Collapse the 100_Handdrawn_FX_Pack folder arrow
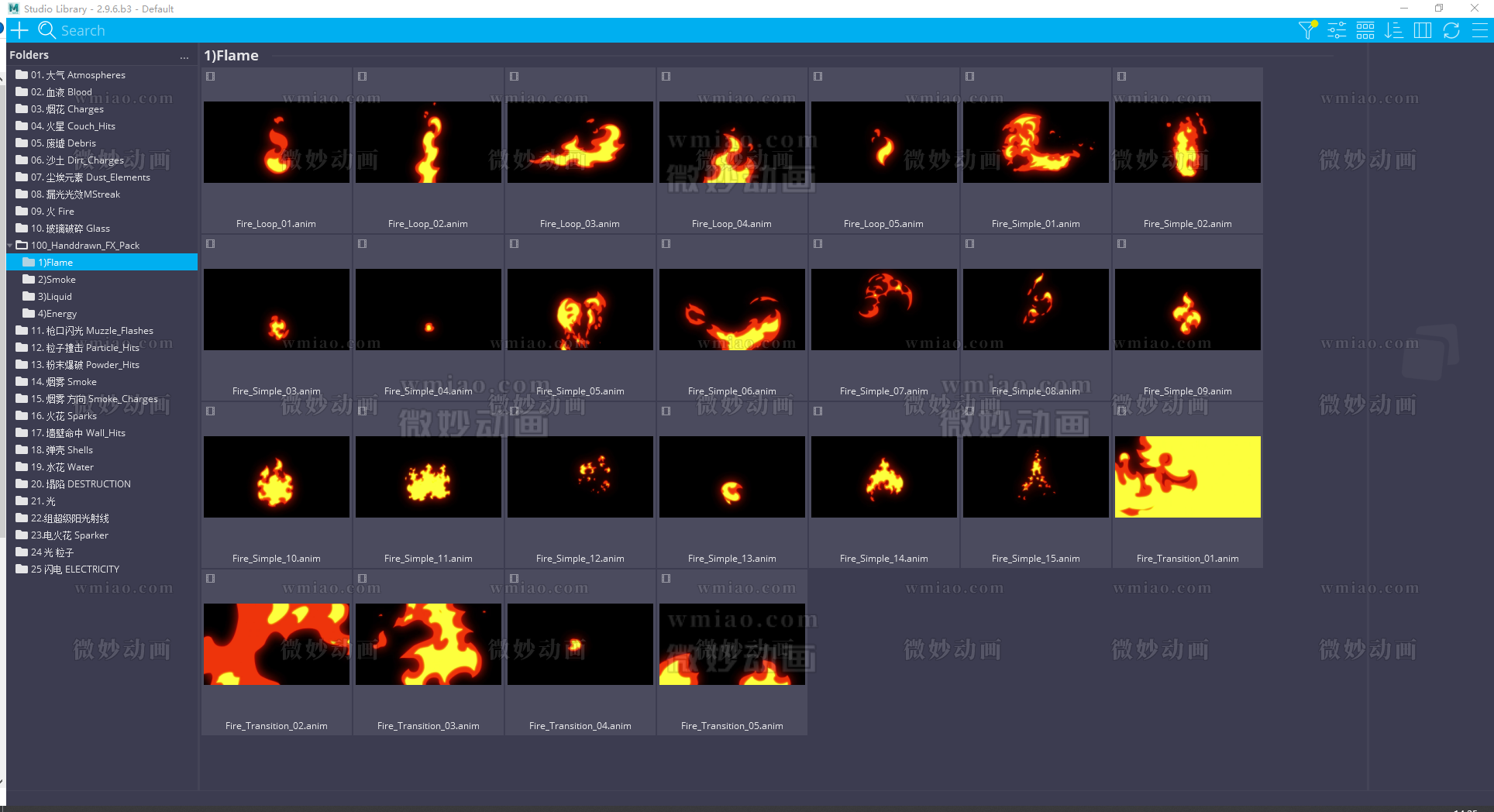Screen dimensions: 1494x812 (10, 246)
